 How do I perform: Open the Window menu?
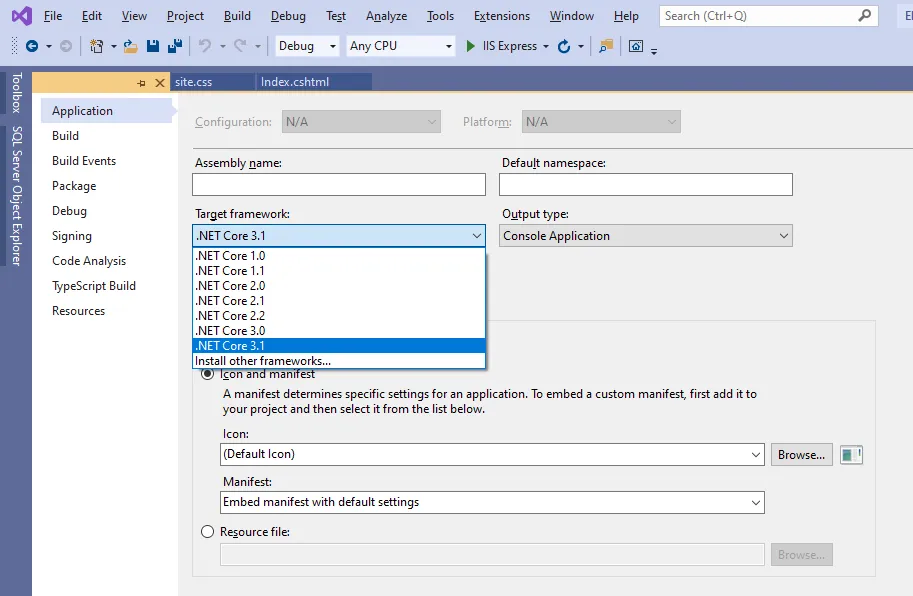[x=572, y=16]
